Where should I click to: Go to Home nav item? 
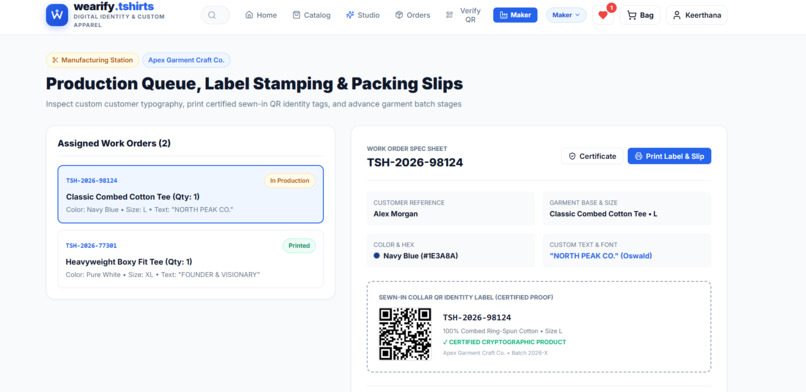pyautogui.click(x=261, y=15)
